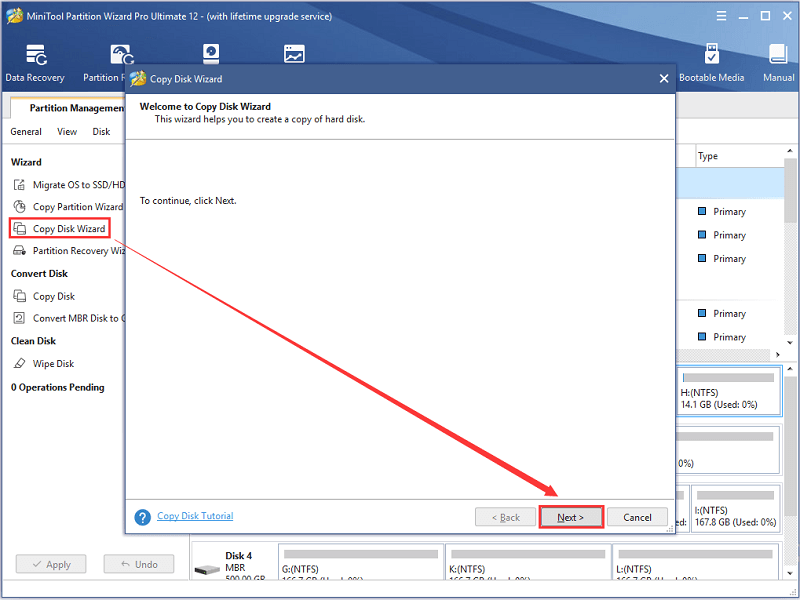800x600 pixels.
Task: Minimize the MiniTool Partition Wizard window
Action: 743,16
